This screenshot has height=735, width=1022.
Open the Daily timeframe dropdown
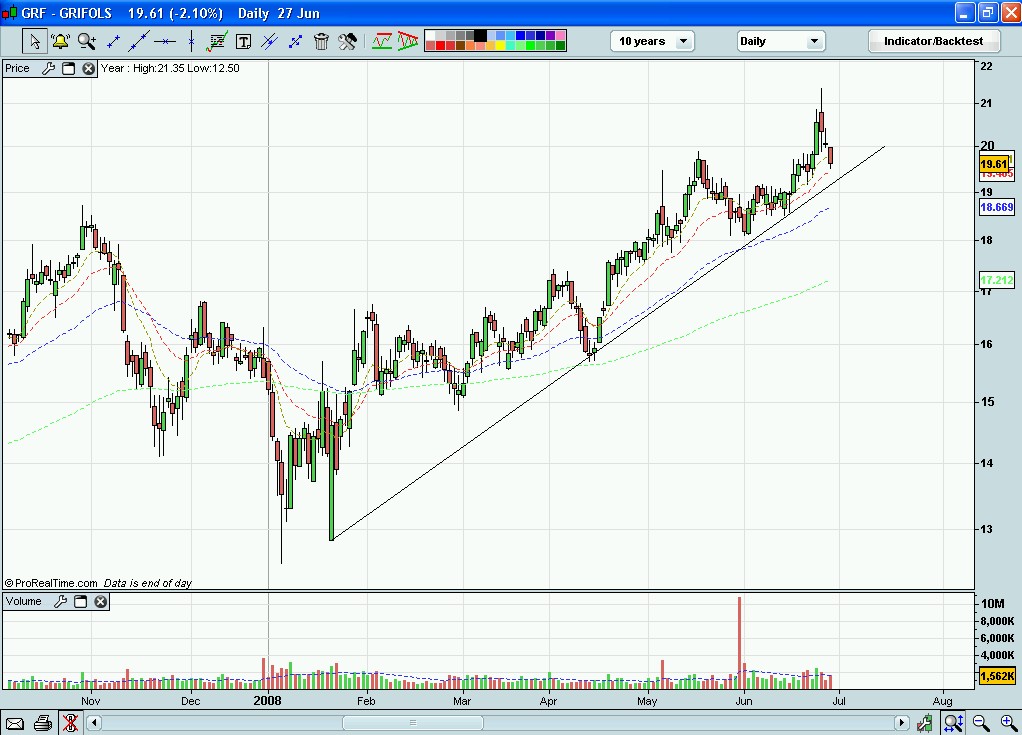(x=781, y=41)
